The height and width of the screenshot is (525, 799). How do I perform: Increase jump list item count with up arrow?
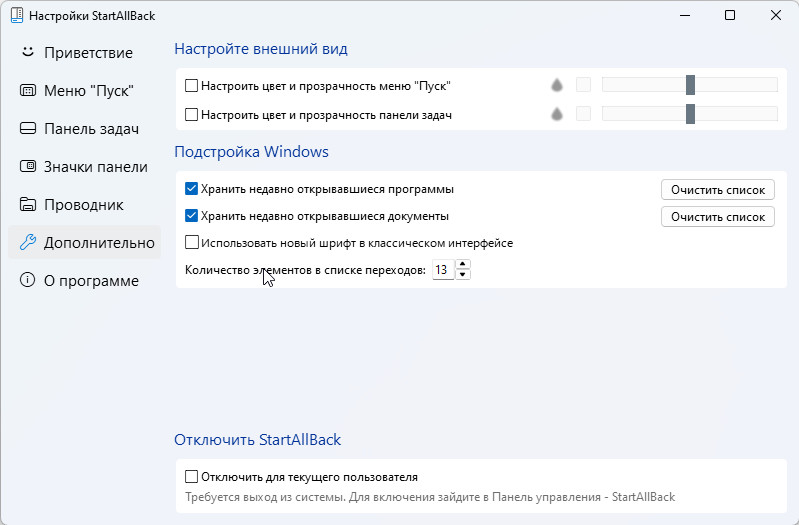462,264
